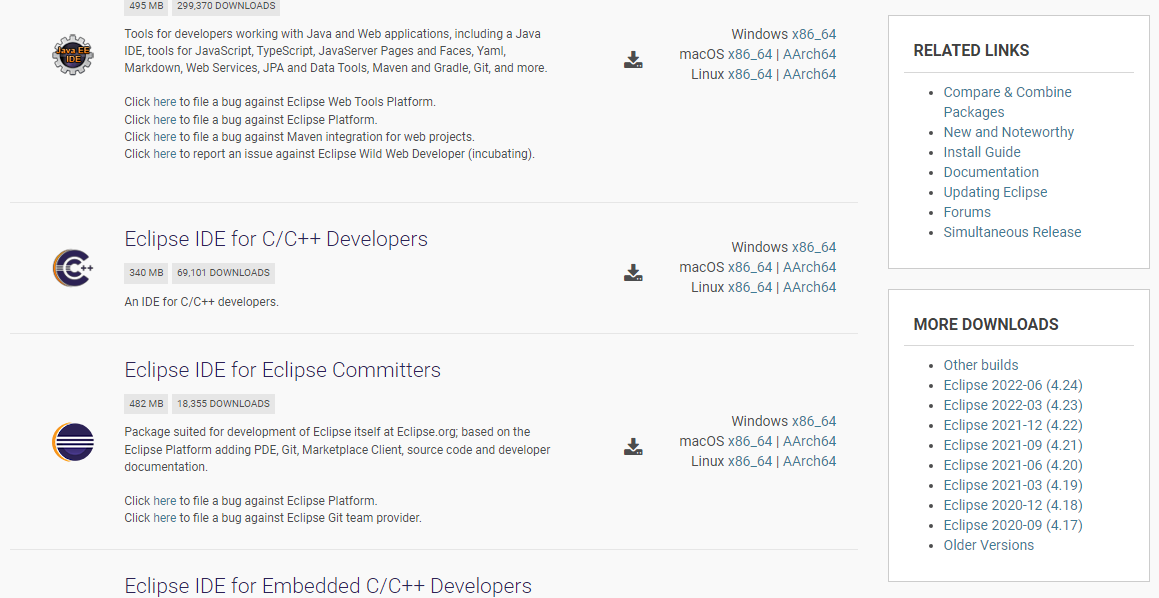Open Eclipse 2020-09 (4.17) downloads
1159x598 pixels.
coord(1013,524)
